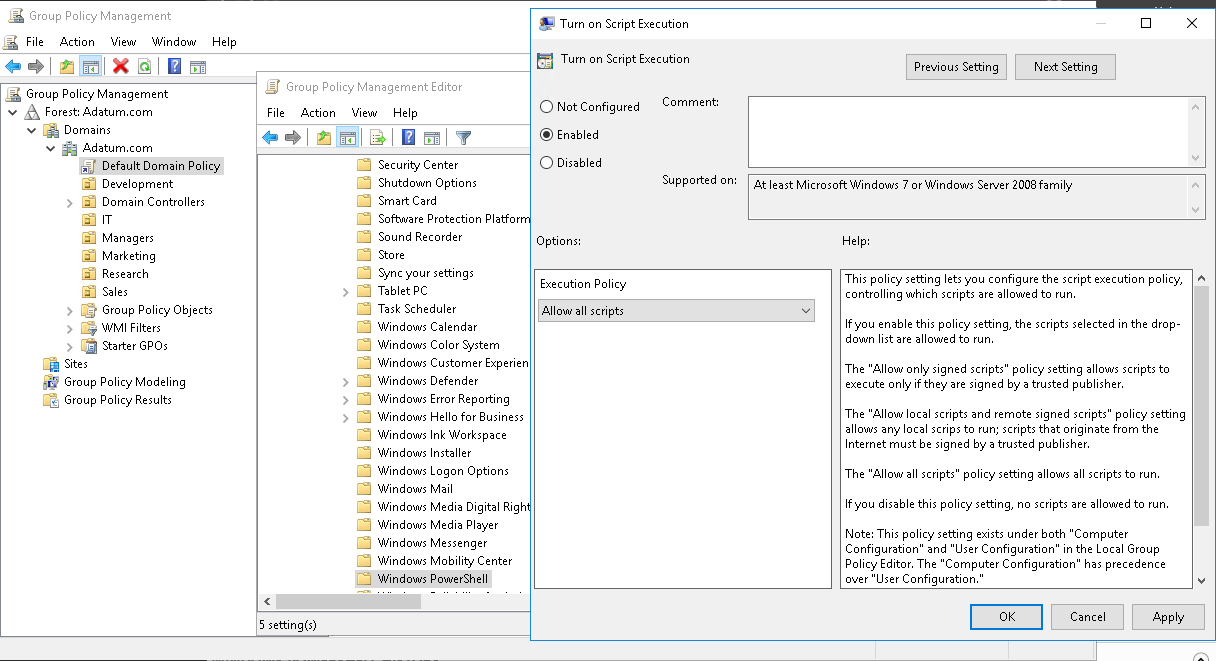Expand the Domain Controllers node

point(70,202)
